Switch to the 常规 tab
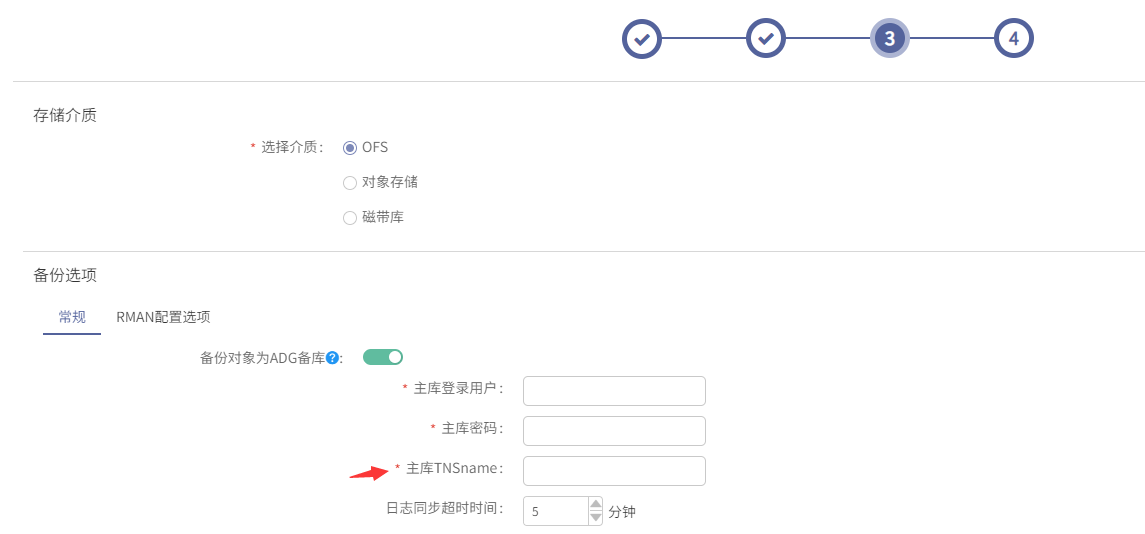1145x534 pixels. (x=72, y=317)
